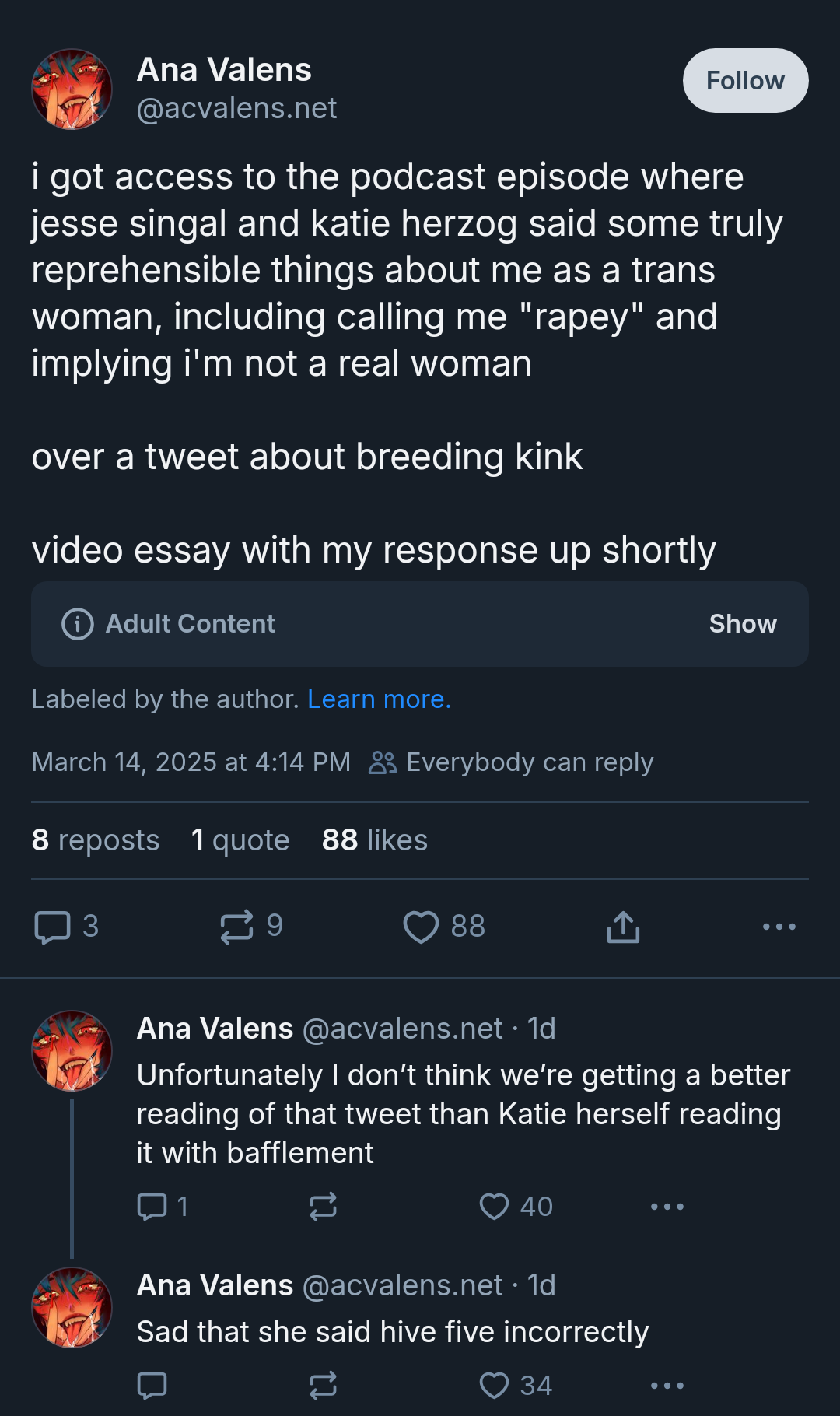Open 'Learn more' label link
The width and height of the screenshot is (840, 1416).
[379, 699]
